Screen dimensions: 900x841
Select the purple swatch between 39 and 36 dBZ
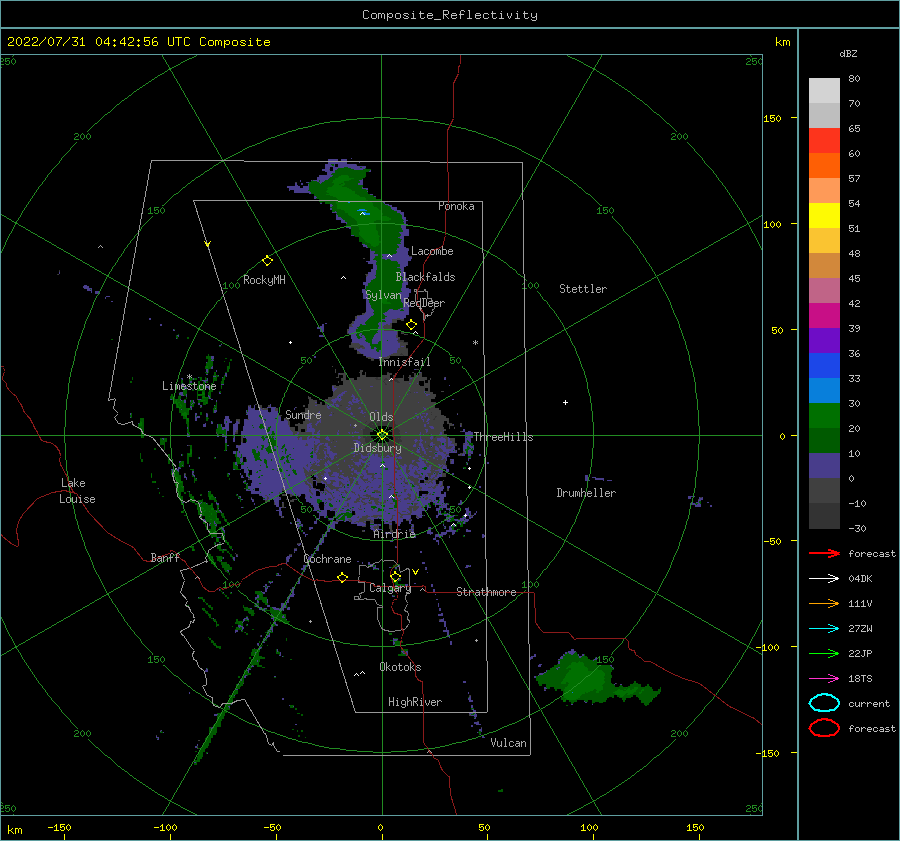coord(824,340)
